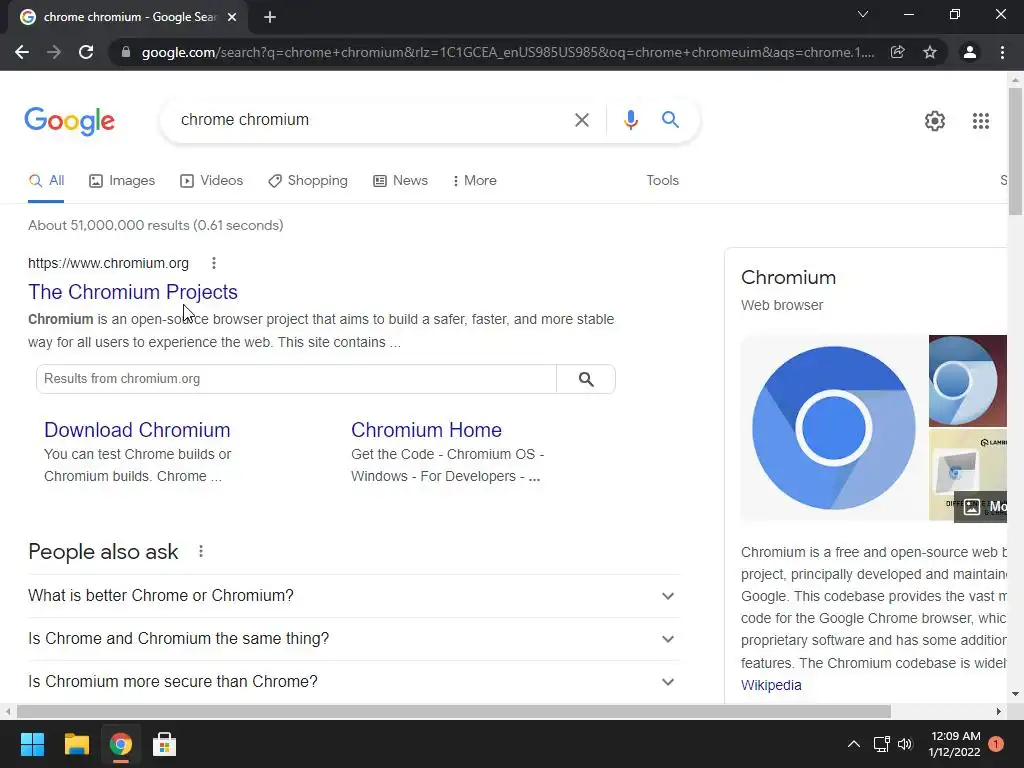Click the address bar URL
Viewport: 1024px width, 768px height.
coord(508,52)
